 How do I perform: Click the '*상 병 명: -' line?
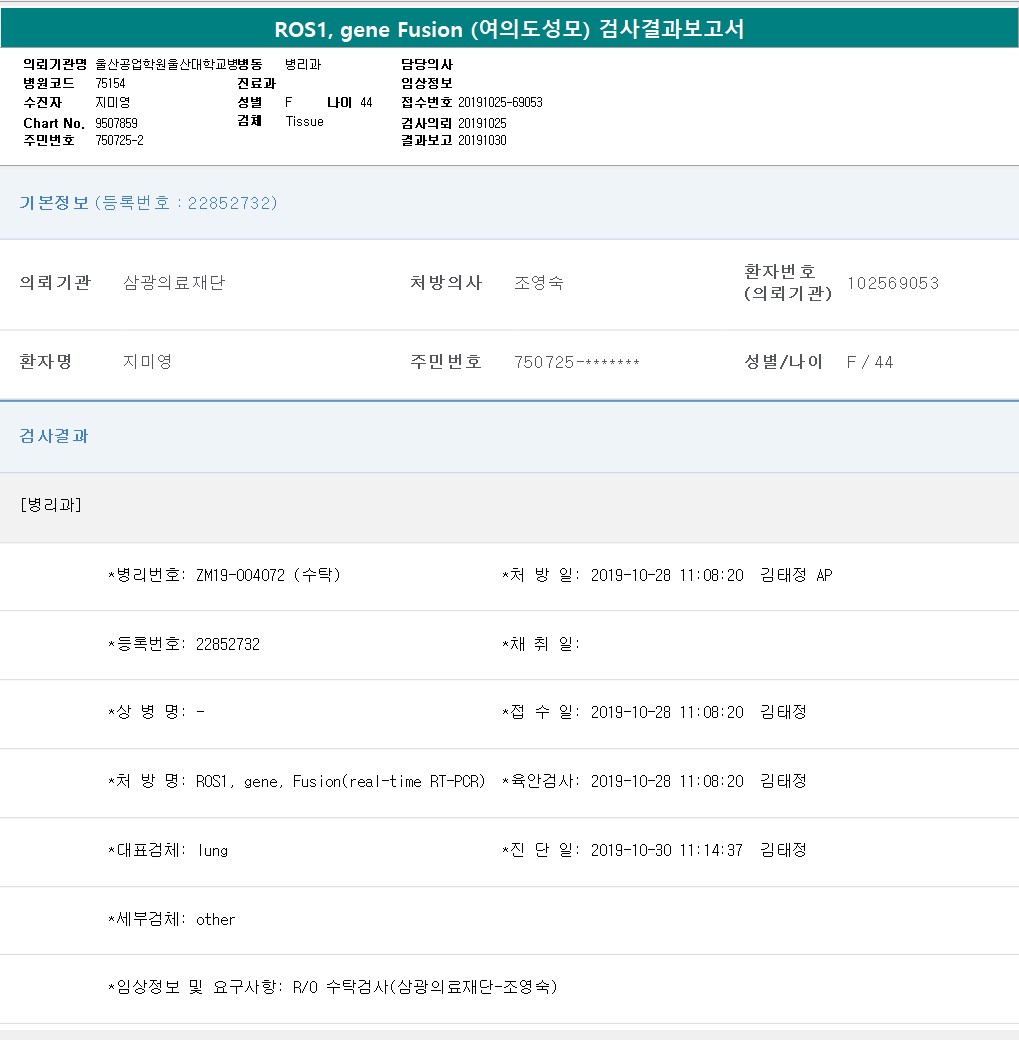coord(157,712)
